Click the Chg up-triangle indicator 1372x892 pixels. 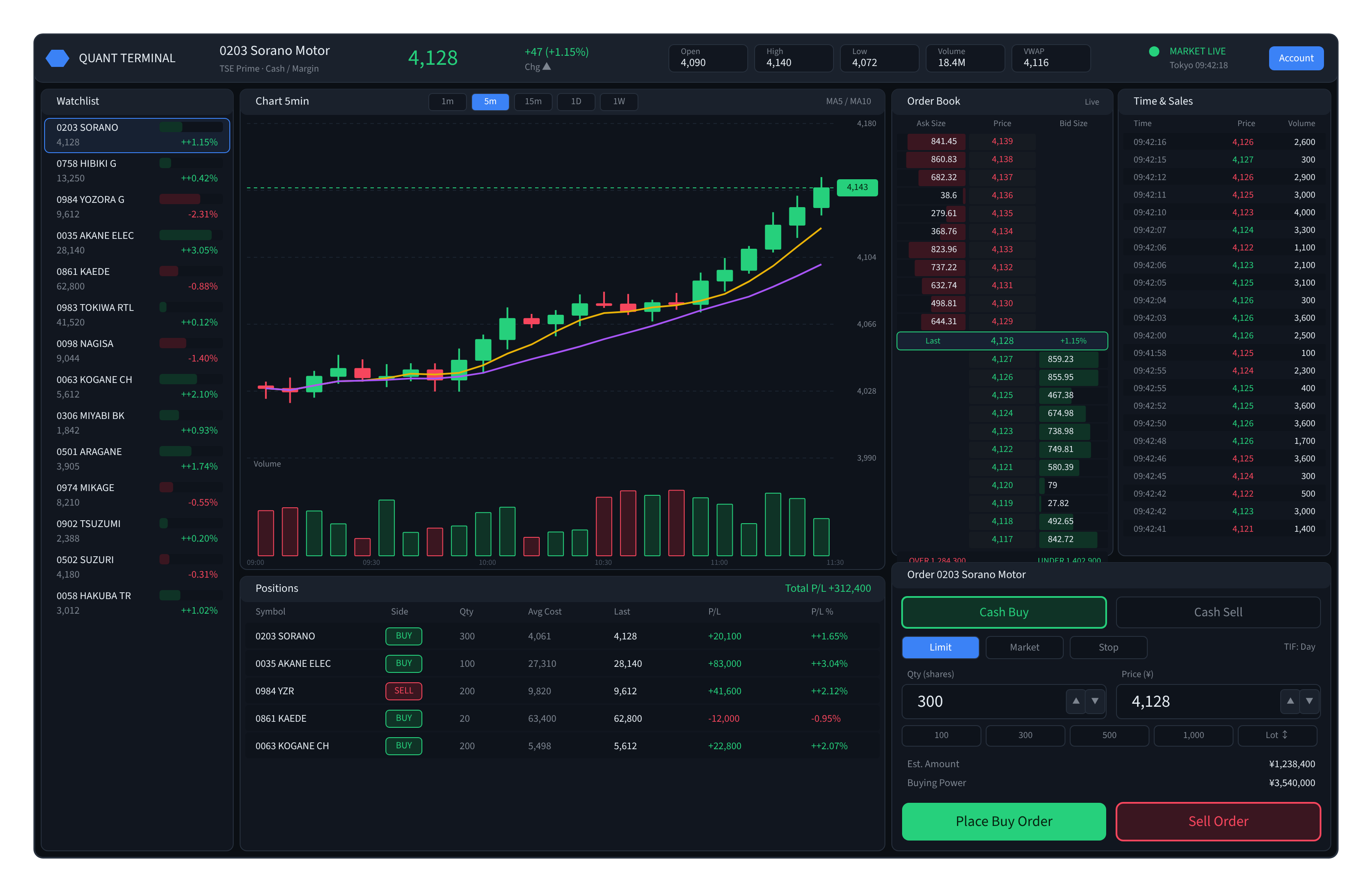click(x=547, y=67)
